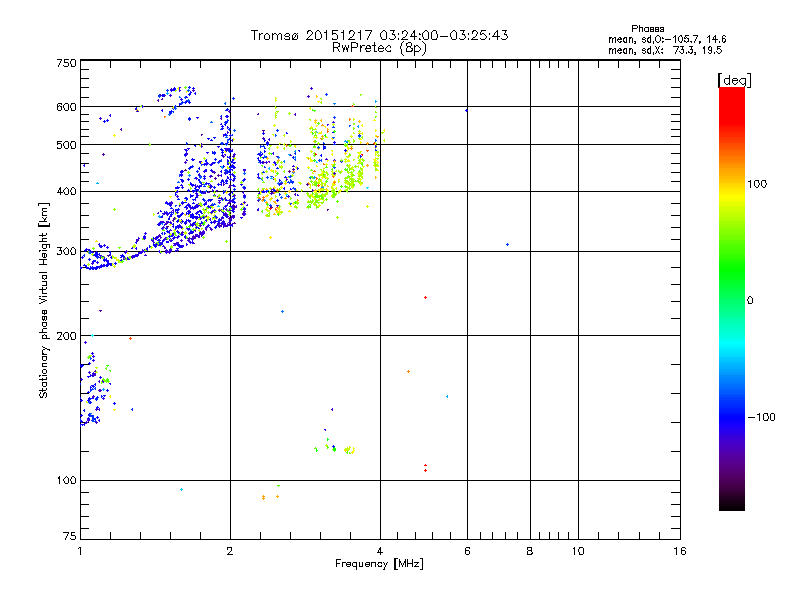The width and height of the screenshot is (800, 600).
Task: Click the 'mean, sd,X: 73.3, 19.5' statistics line
Action: (665, 50)
